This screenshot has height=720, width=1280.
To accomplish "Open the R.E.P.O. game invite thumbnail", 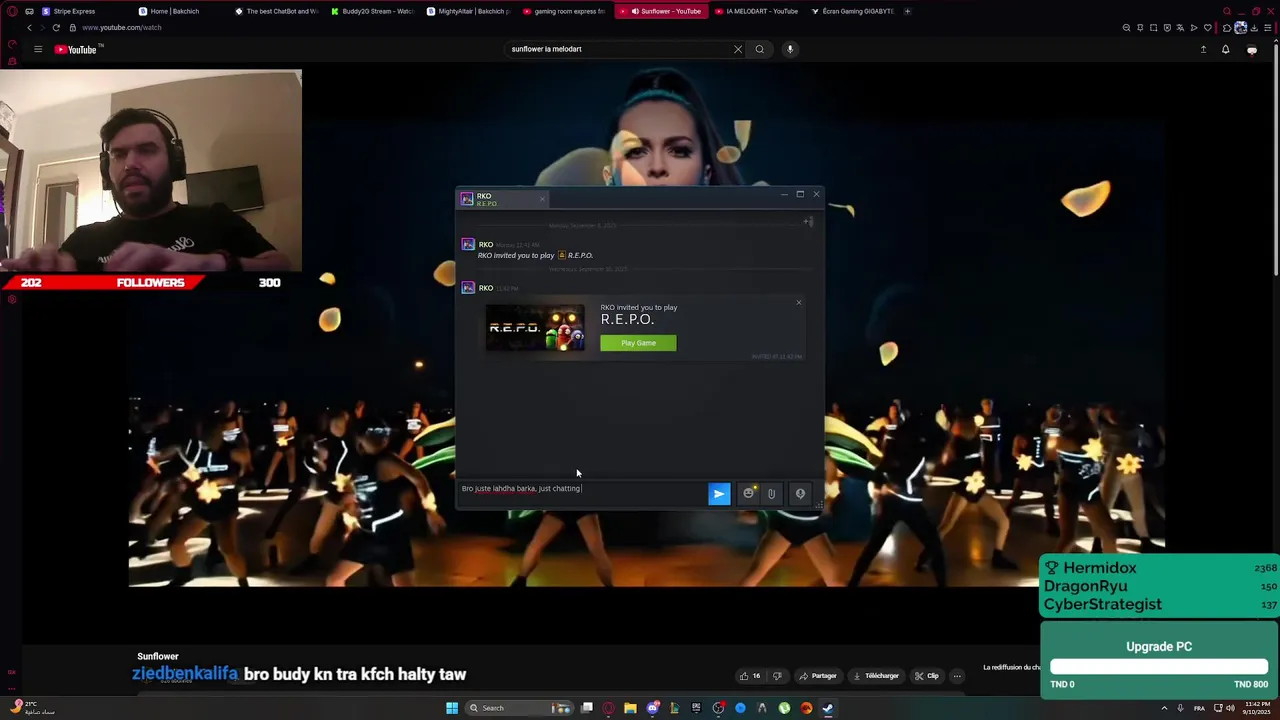I will (535, 328).
